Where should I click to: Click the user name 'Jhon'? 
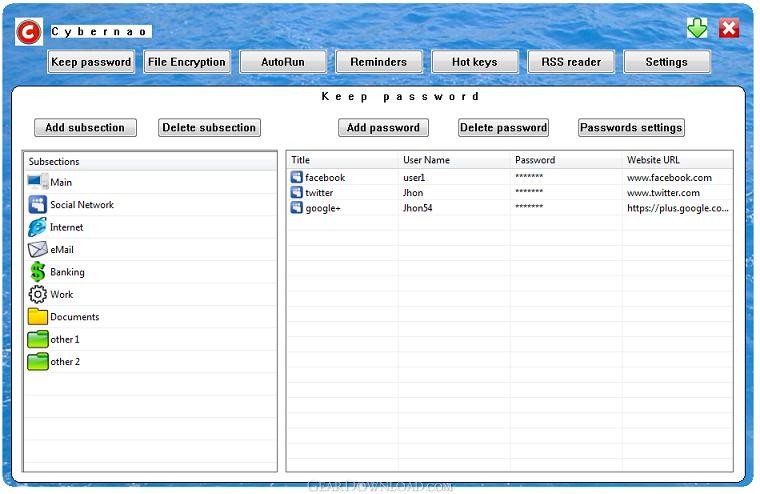413,192
